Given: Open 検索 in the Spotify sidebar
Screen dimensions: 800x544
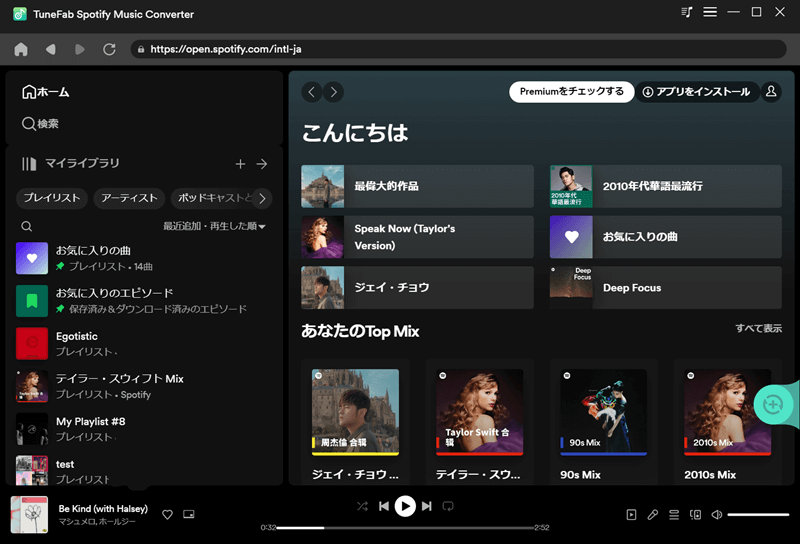Looking at the screenshot, I should tap(40, 123).
